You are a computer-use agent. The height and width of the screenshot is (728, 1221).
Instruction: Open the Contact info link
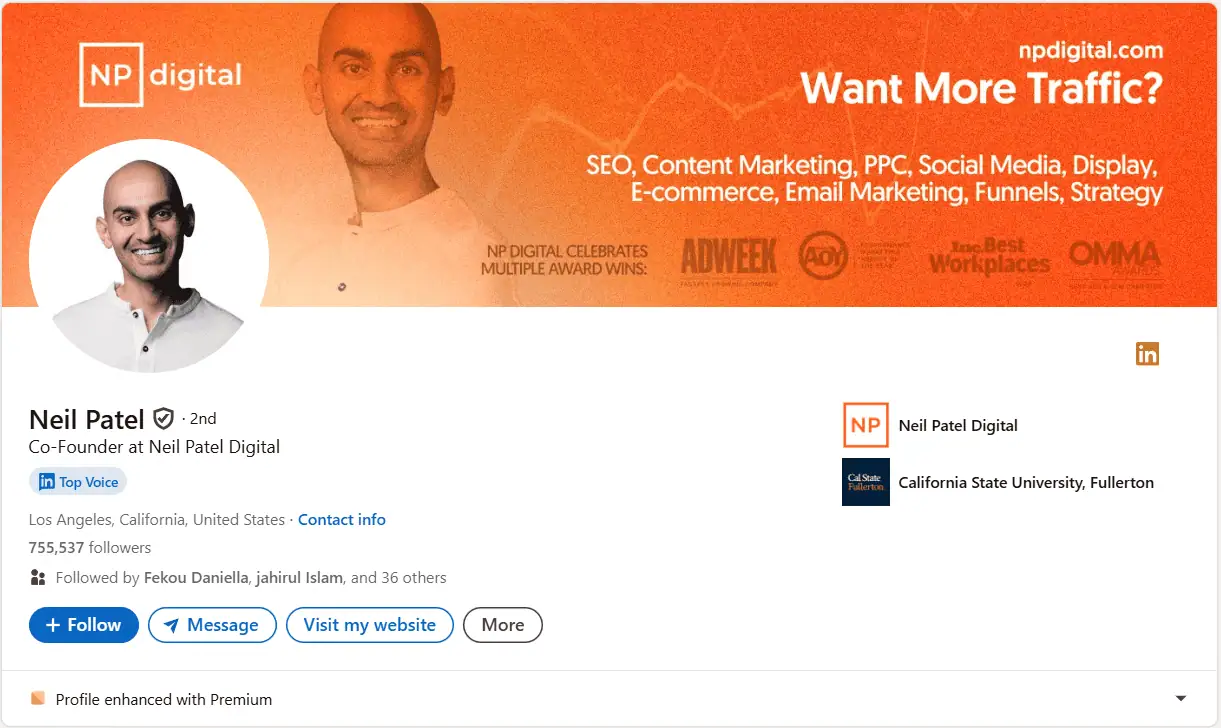point(342,520)
